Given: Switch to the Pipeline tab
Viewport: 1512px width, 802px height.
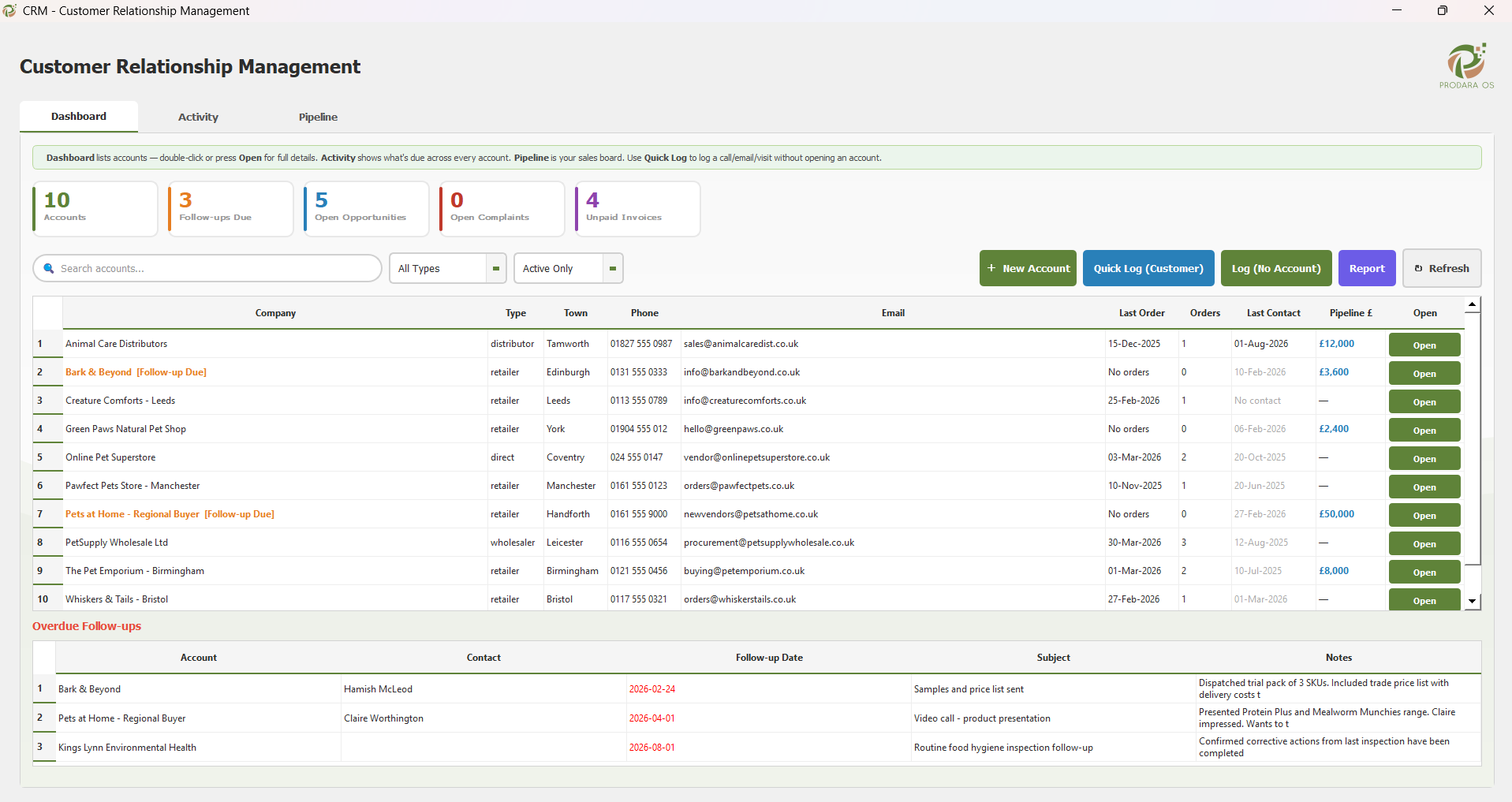Looking at the screenshot, I should (318, 117).
